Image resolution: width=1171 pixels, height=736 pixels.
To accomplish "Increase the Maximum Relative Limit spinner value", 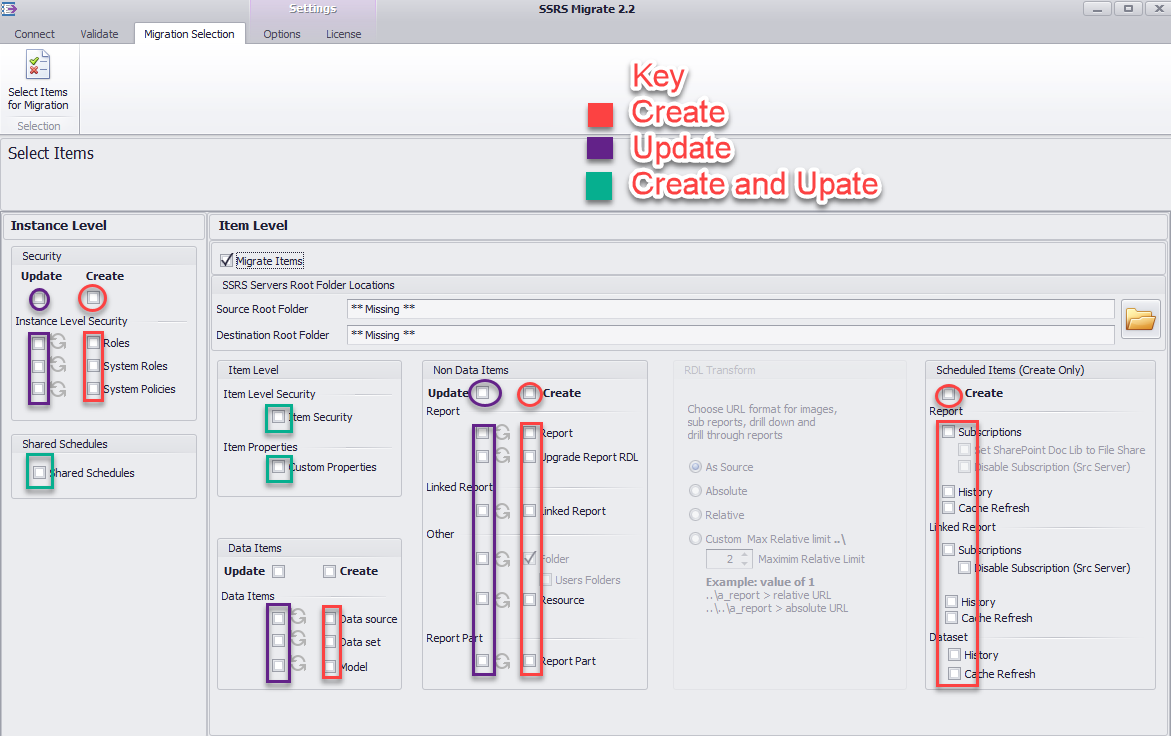I will pos(745,555).
